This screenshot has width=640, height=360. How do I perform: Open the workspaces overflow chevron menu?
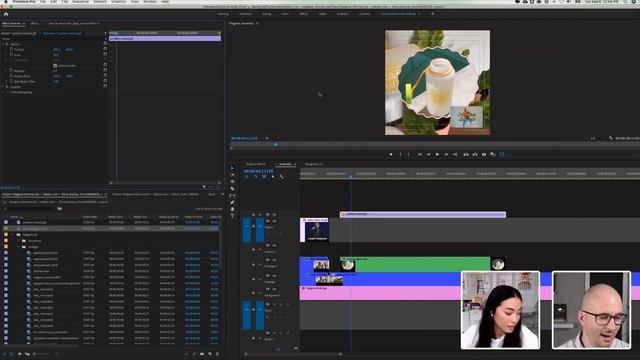[x=433, y=14]
